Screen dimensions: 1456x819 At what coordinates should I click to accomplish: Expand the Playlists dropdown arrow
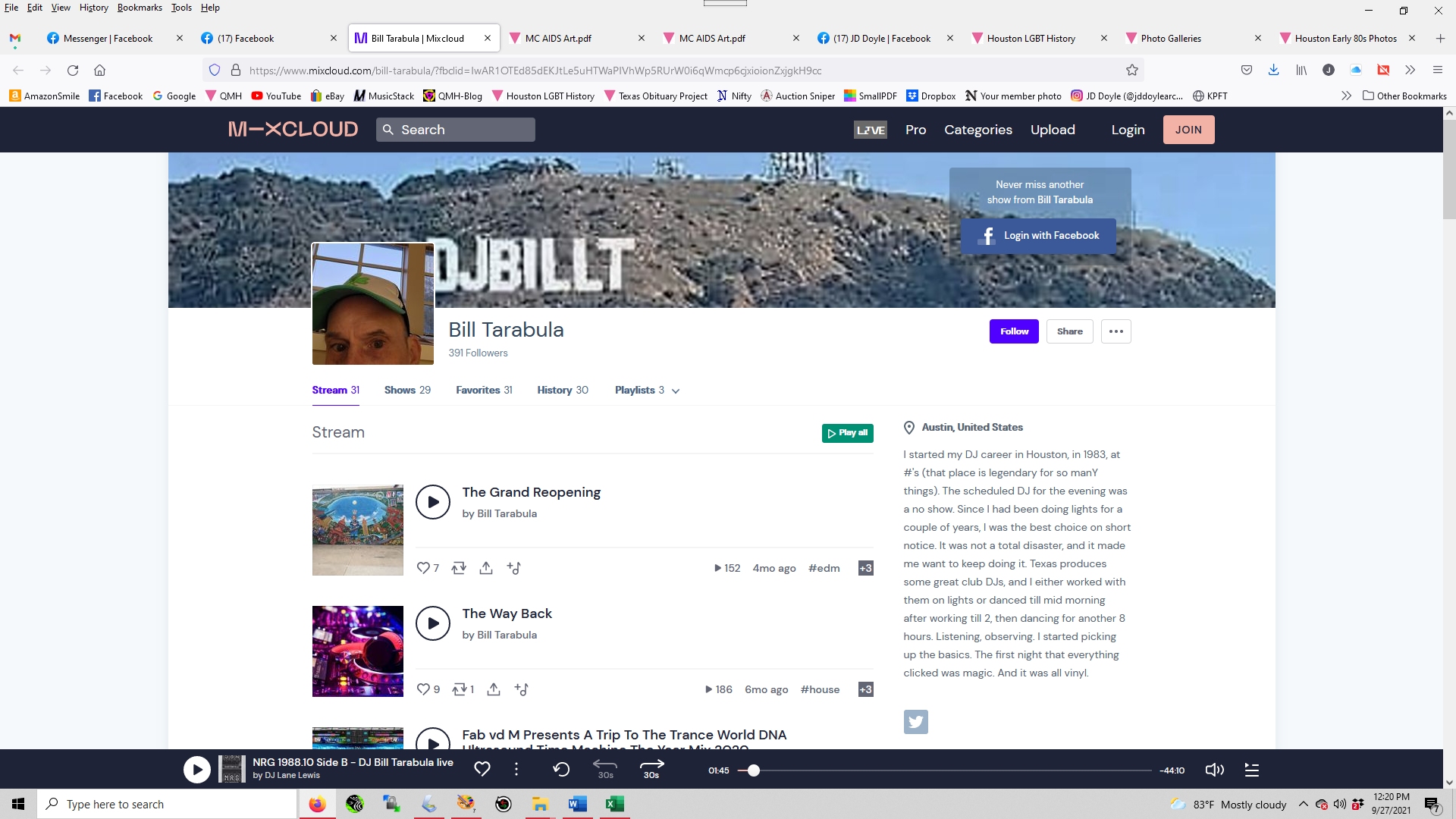coord(676,391)
